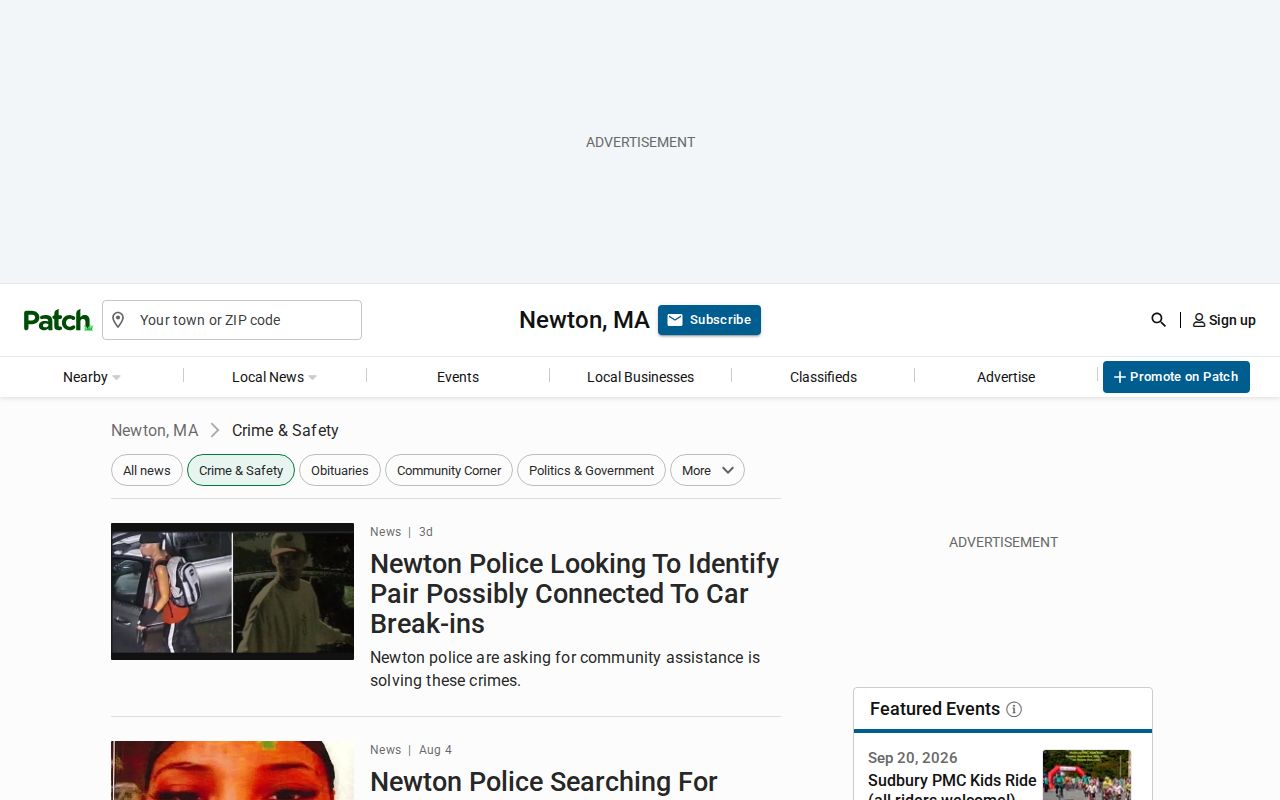Open the Newton Police Searching For headline
This screenshot has width=1280, height=800.
[x=544, y=781]
